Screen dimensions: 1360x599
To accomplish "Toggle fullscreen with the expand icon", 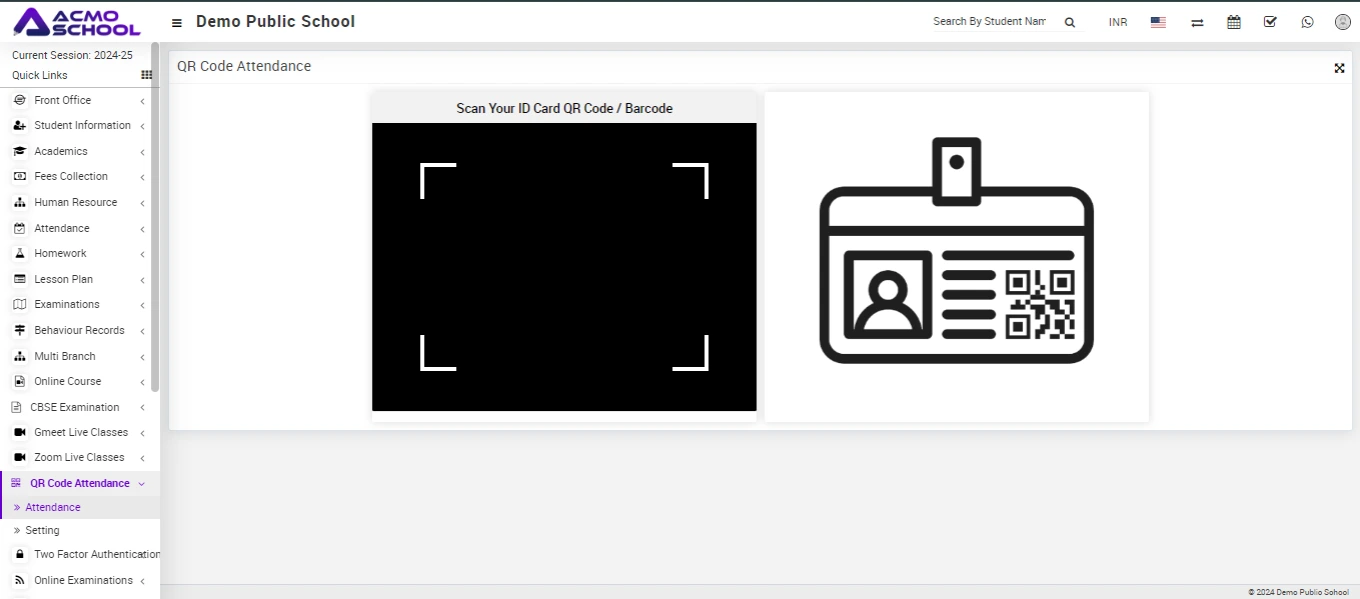I will 1339,68.
